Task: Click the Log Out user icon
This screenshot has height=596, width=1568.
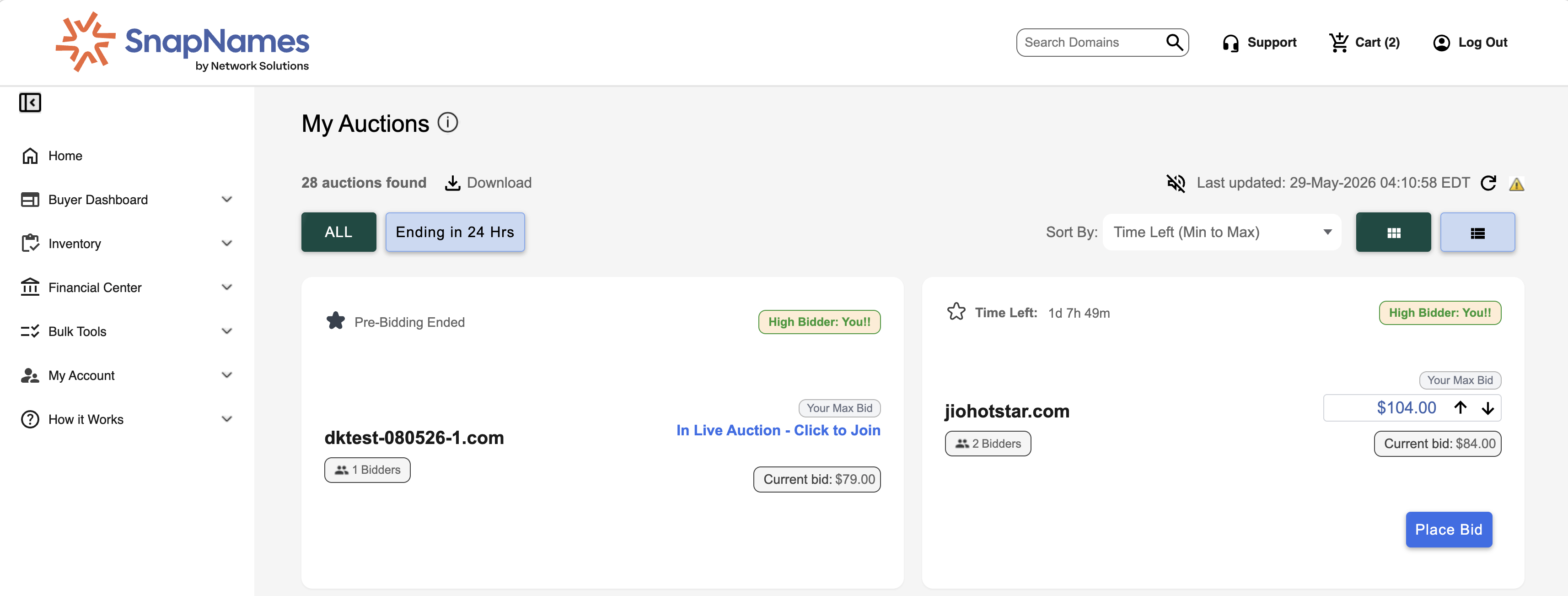Action: click(1441, 43)
